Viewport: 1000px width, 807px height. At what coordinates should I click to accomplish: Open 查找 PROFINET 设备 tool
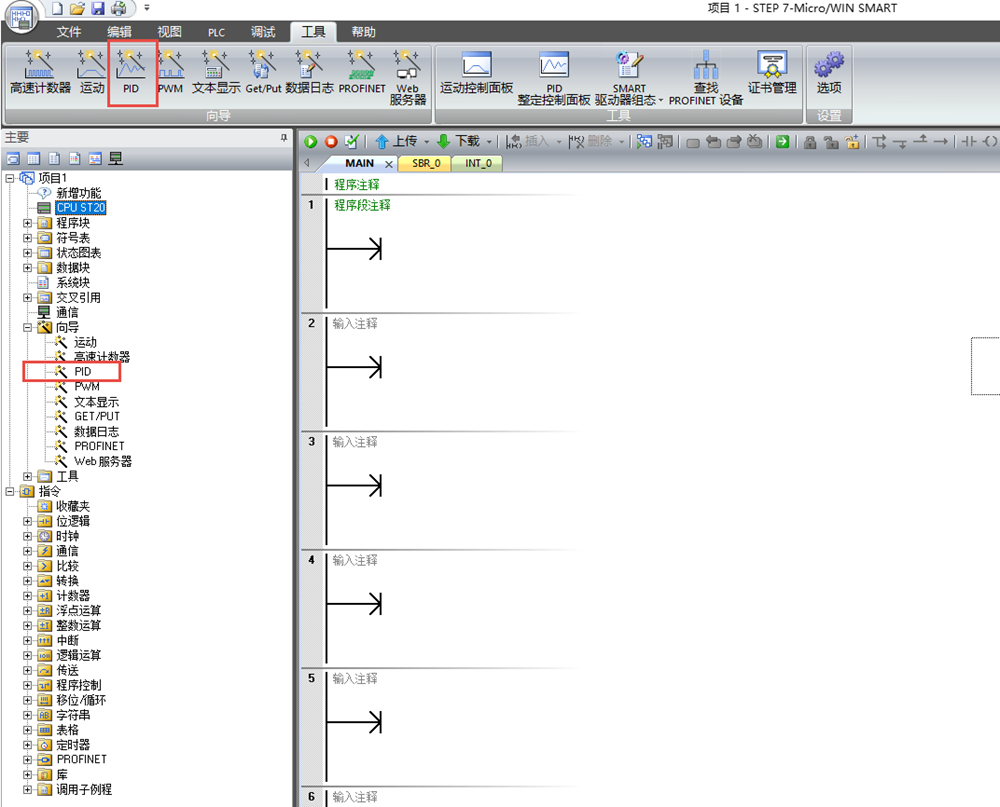706,78
